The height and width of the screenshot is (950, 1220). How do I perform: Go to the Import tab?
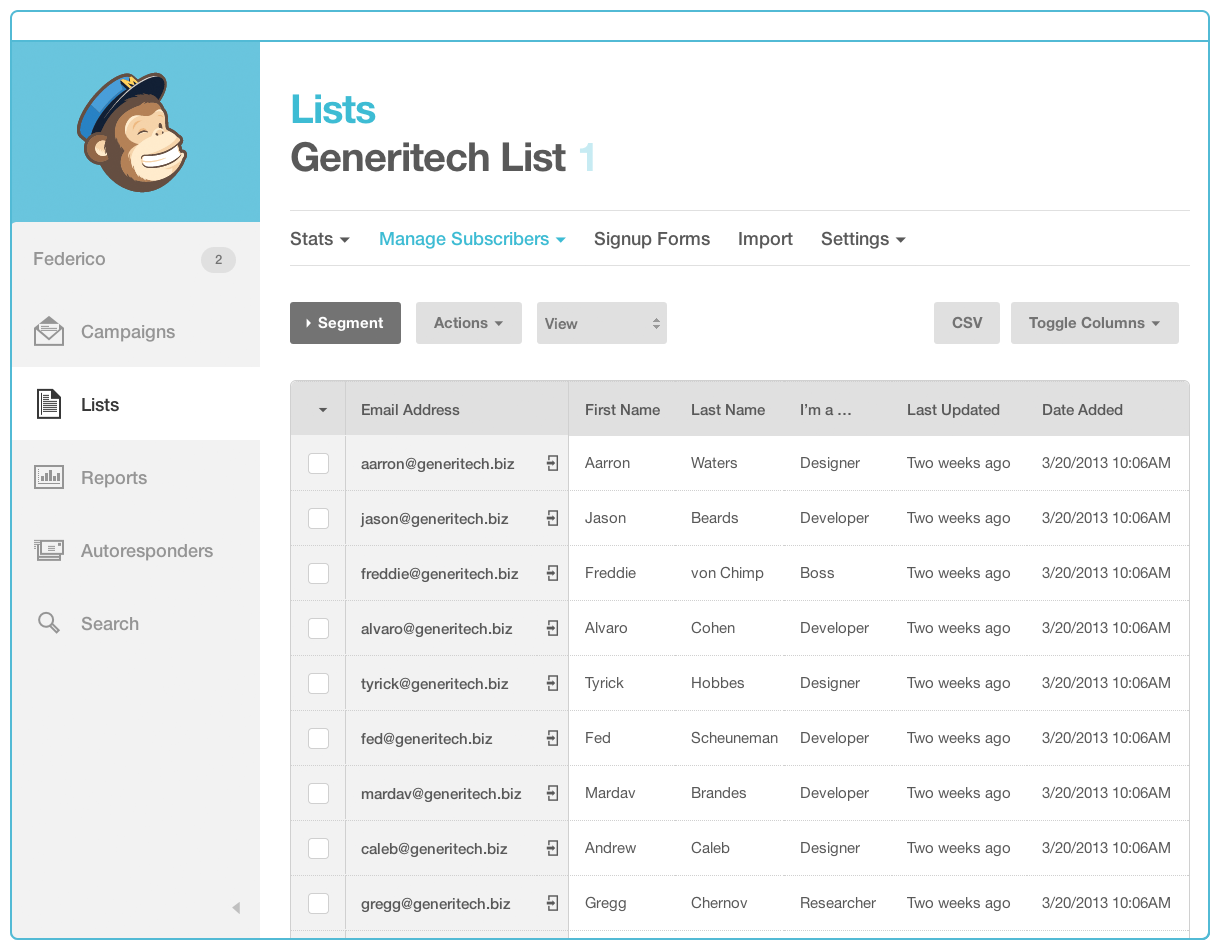(765, 239)
